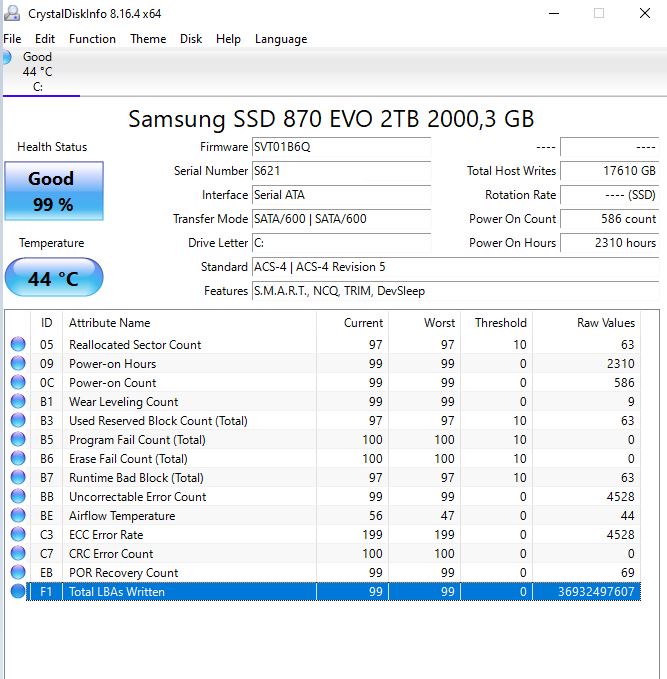
Task: Click status orb for Power-on Count row
Action: click(x=18, y=382)
